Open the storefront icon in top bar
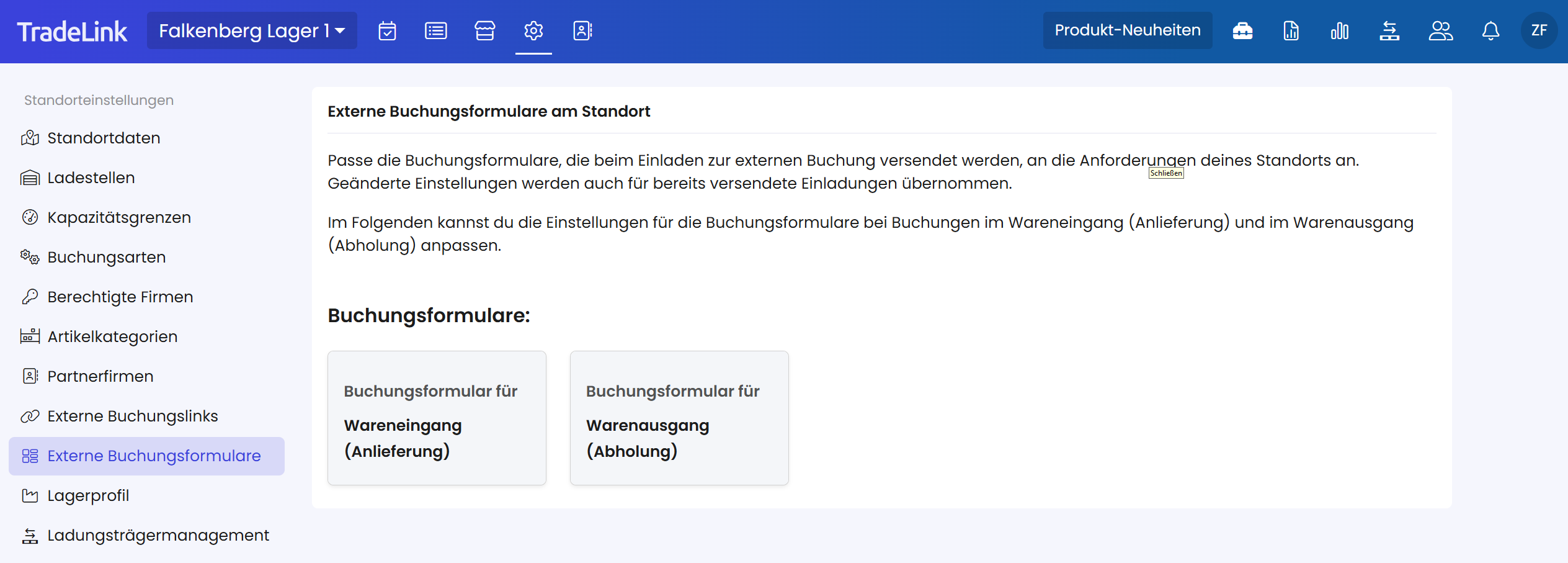 coord(484,30)
